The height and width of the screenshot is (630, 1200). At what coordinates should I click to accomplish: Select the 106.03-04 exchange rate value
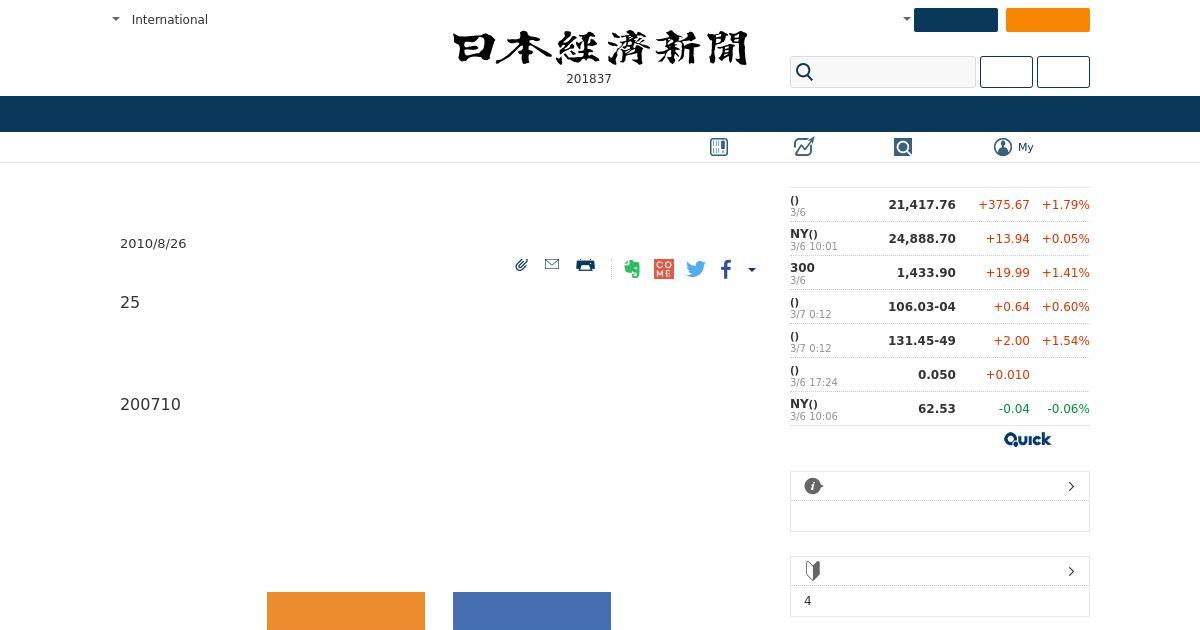(922, 307)
